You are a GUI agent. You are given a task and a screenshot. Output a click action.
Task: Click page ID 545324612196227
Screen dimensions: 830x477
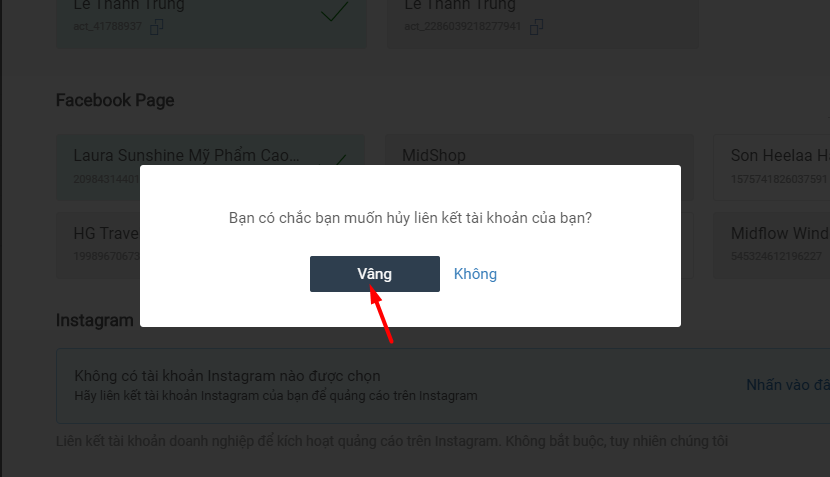point(776,256)
